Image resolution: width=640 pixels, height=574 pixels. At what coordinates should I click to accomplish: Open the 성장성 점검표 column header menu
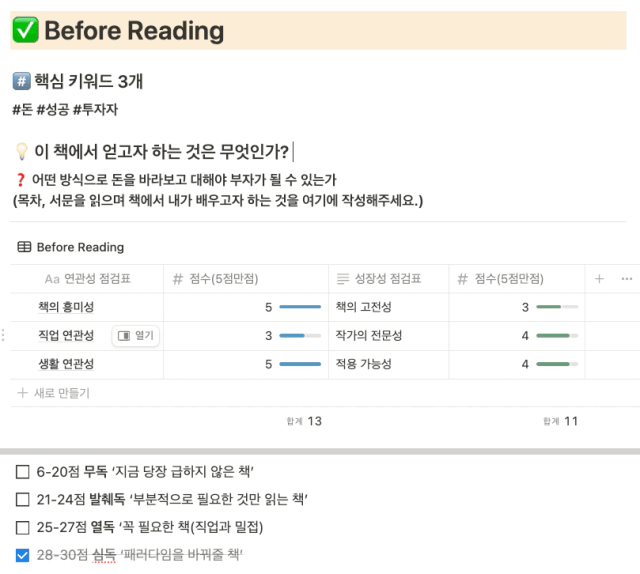pos(388,279)
